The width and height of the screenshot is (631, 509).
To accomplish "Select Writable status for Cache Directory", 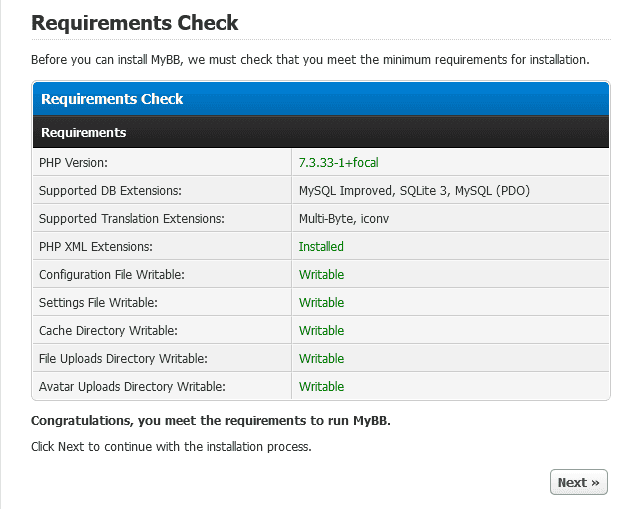I will click(322, 330).
